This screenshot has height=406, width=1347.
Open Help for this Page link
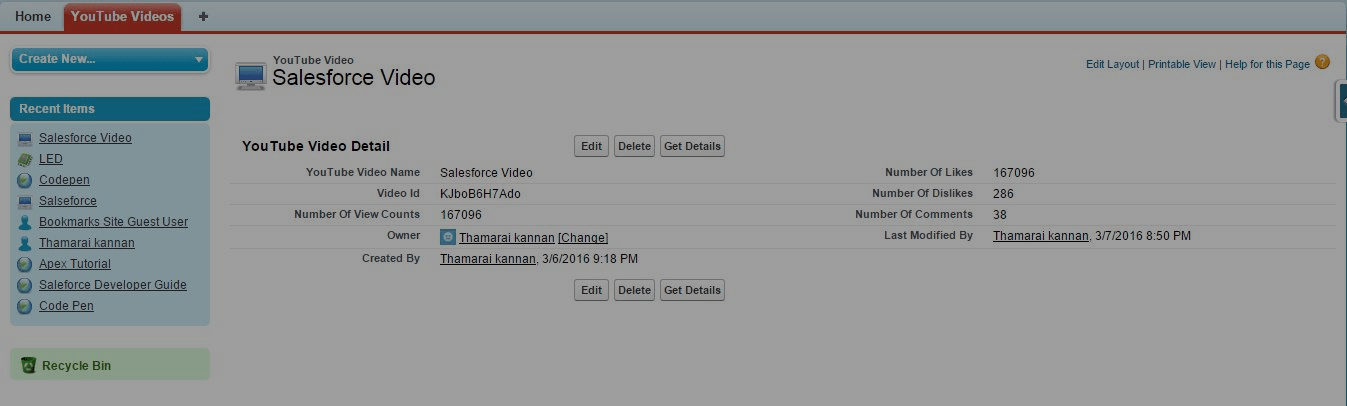(1267, 64)
